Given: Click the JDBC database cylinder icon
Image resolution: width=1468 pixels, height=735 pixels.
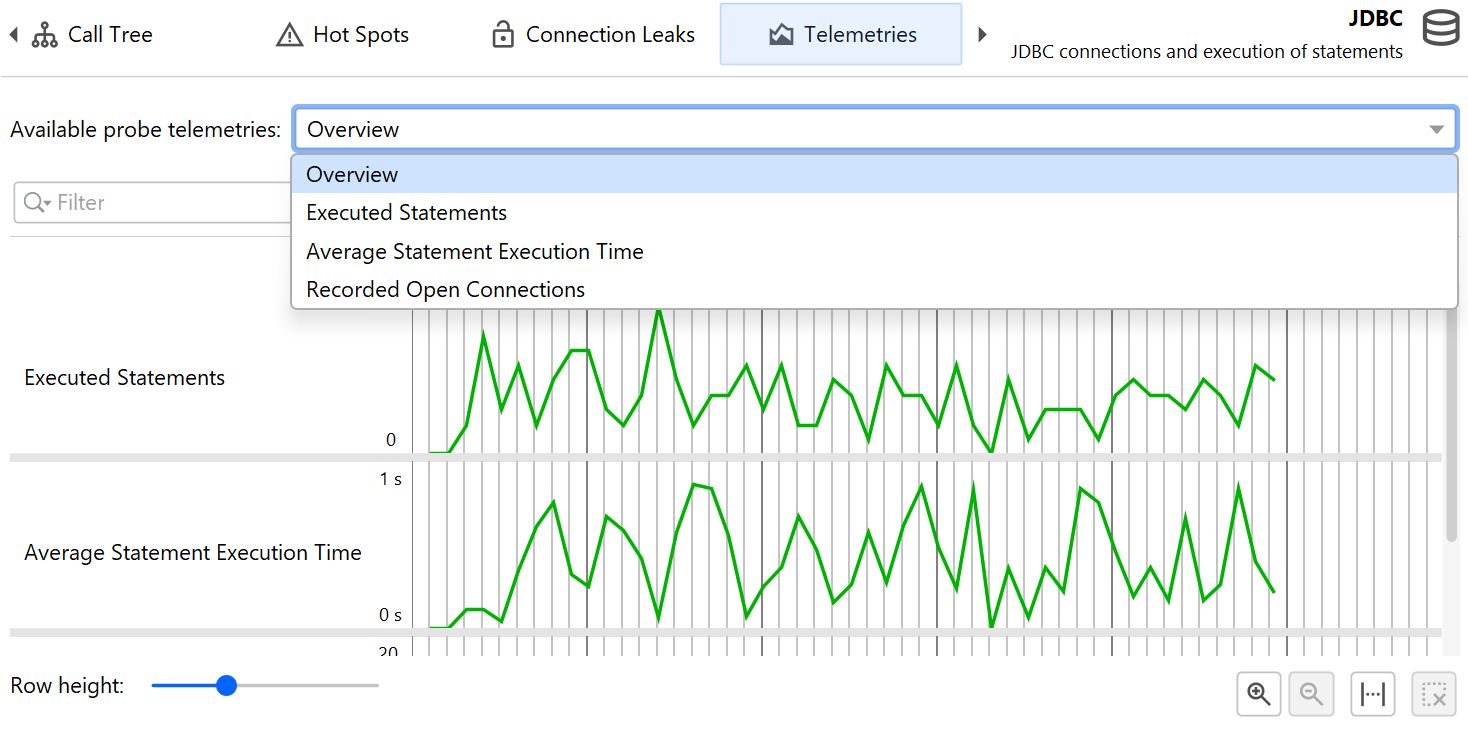Looking at the screenshot, I should pos(1440,30).
